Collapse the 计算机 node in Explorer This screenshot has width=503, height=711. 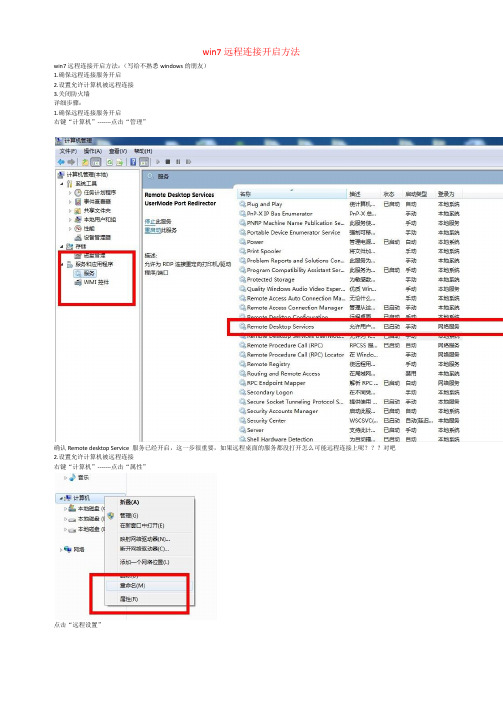[60, 498]
